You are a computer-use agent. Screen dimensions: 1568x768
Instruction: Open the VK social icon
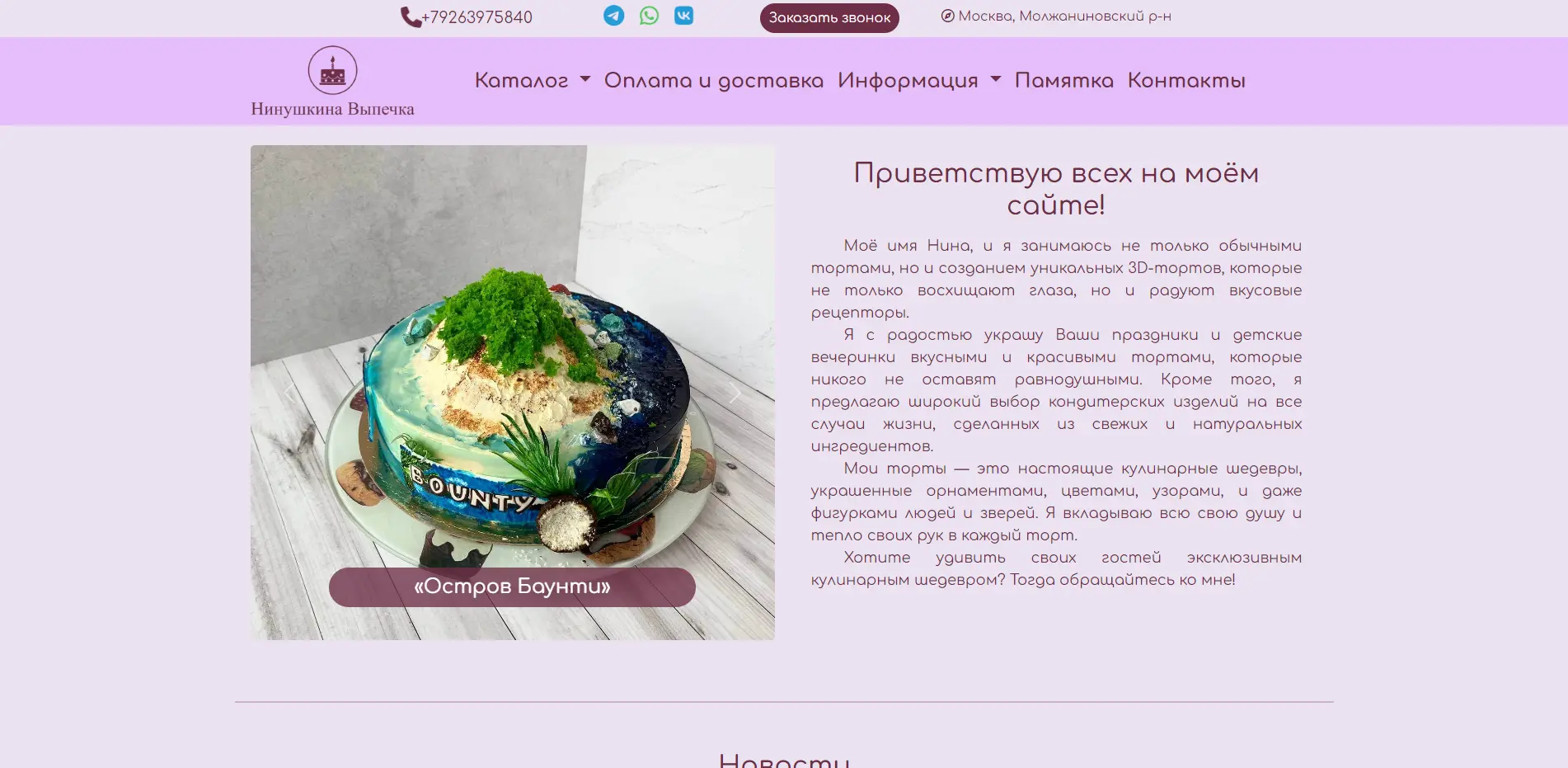coord(683,16)
